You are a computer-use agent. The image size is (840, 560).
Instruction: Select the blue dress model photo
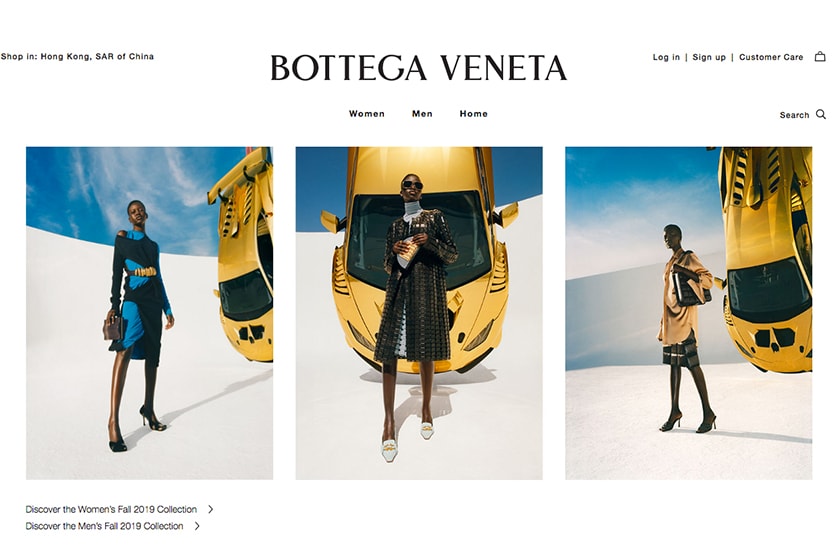point(149,313)
